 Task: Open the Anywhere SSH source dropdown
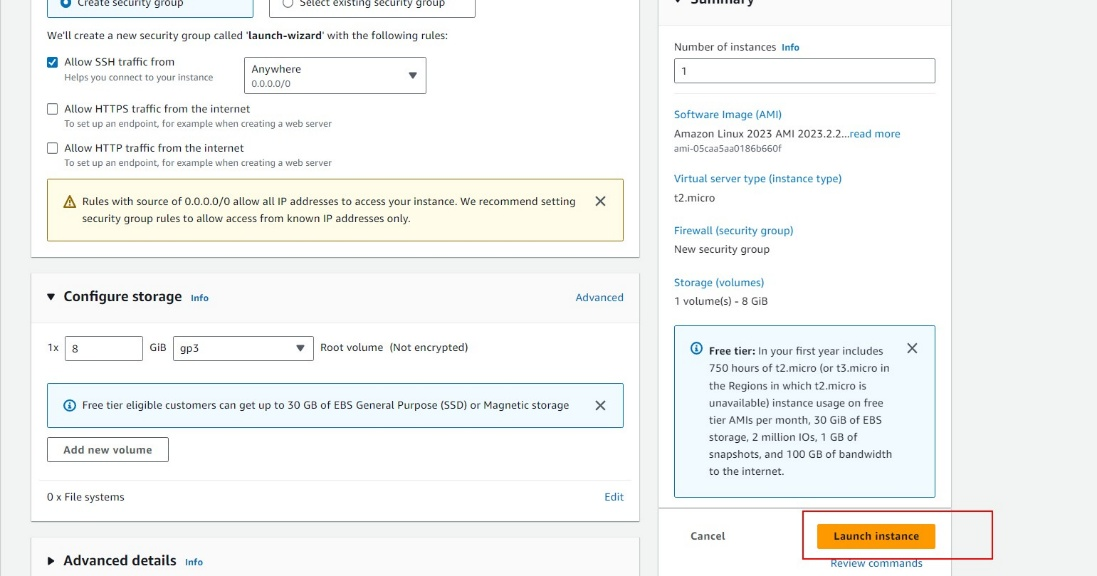[335, 76]
